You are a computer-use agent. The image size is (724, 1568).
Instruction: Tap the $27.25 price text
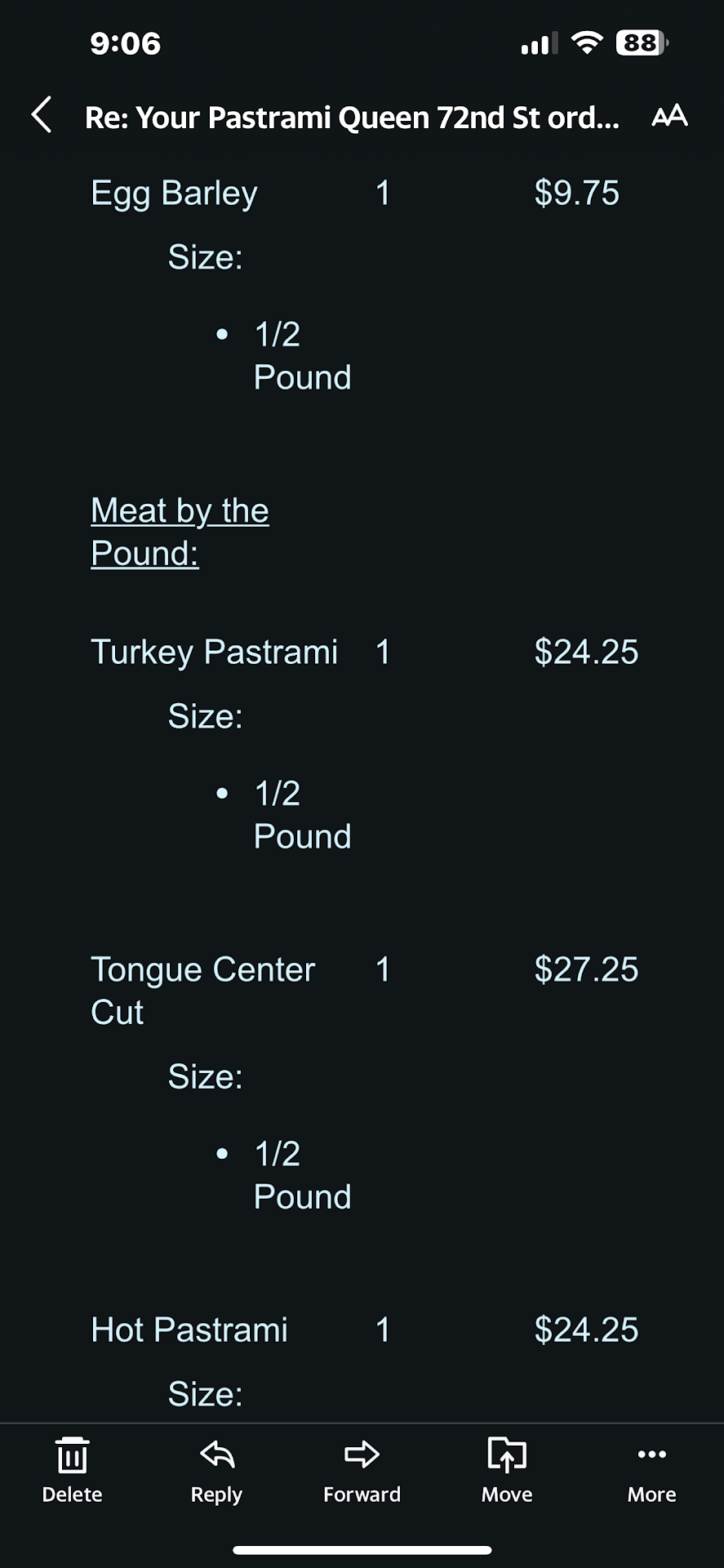(x=586, y=969)
